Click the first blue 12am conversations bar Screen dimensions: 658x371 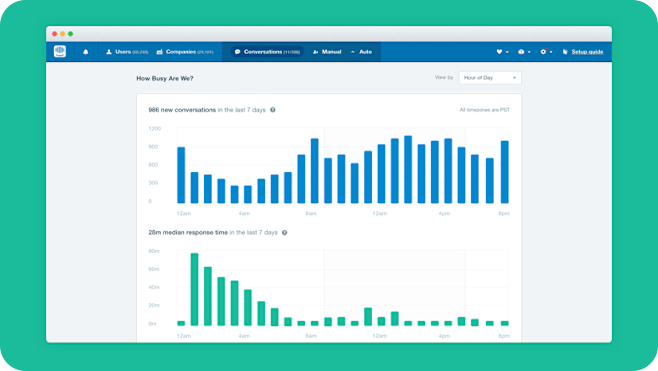pyautogui.click(x=181, y=175)
